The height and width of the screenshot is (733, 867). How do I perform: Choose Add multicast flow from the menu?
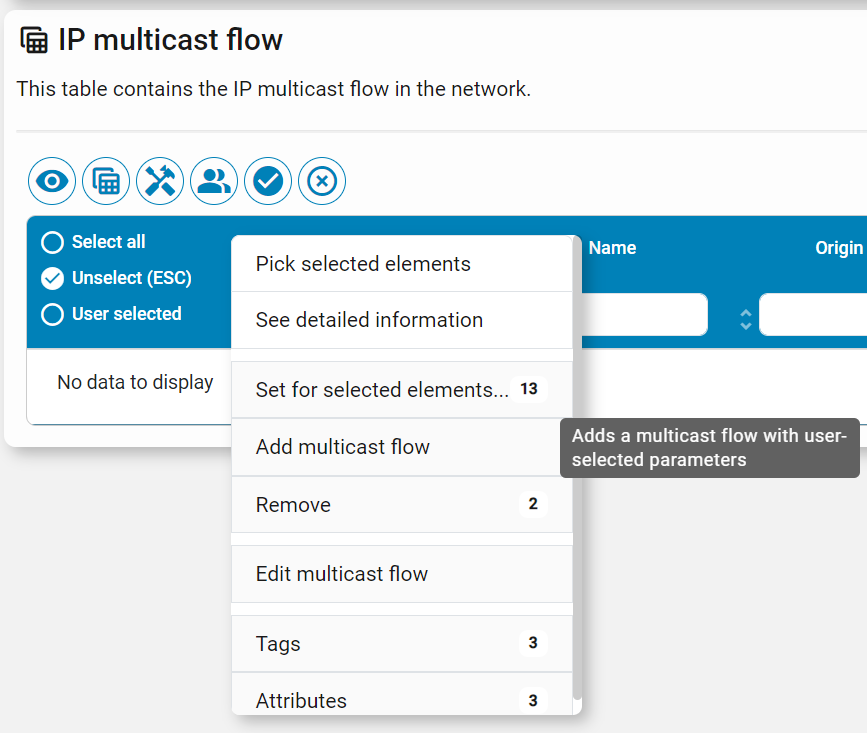tap(340, 447)
